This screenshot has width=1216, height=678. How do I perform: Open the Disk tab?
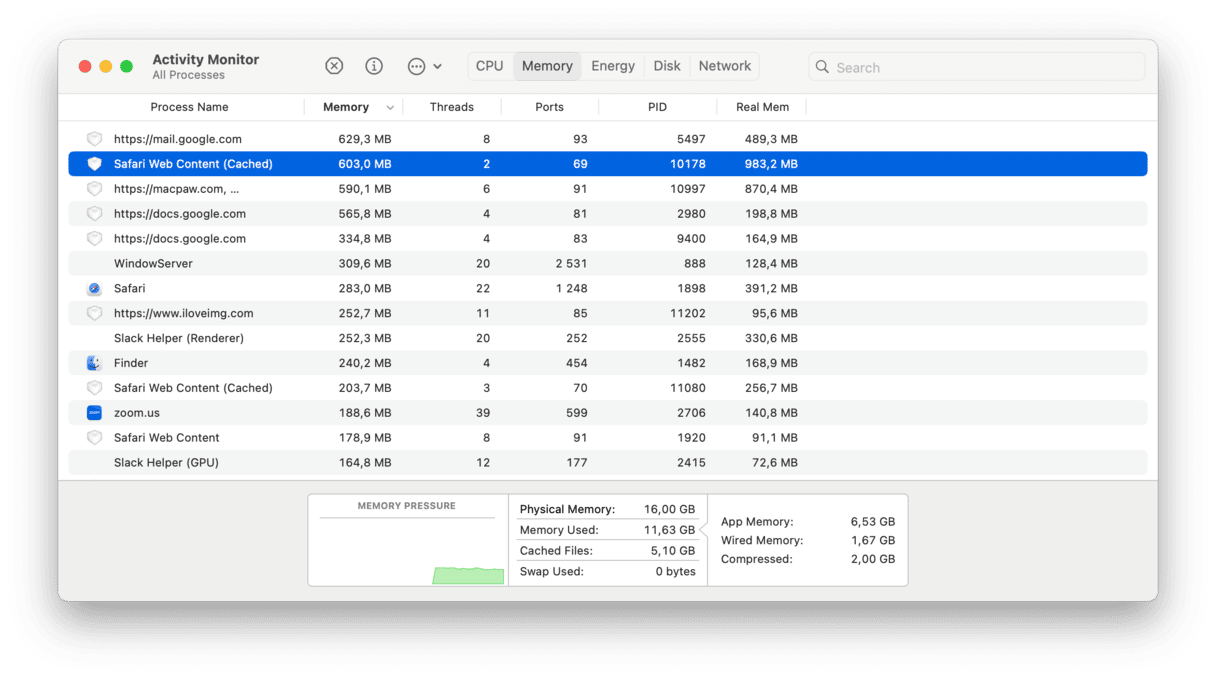tap(667, 66)
